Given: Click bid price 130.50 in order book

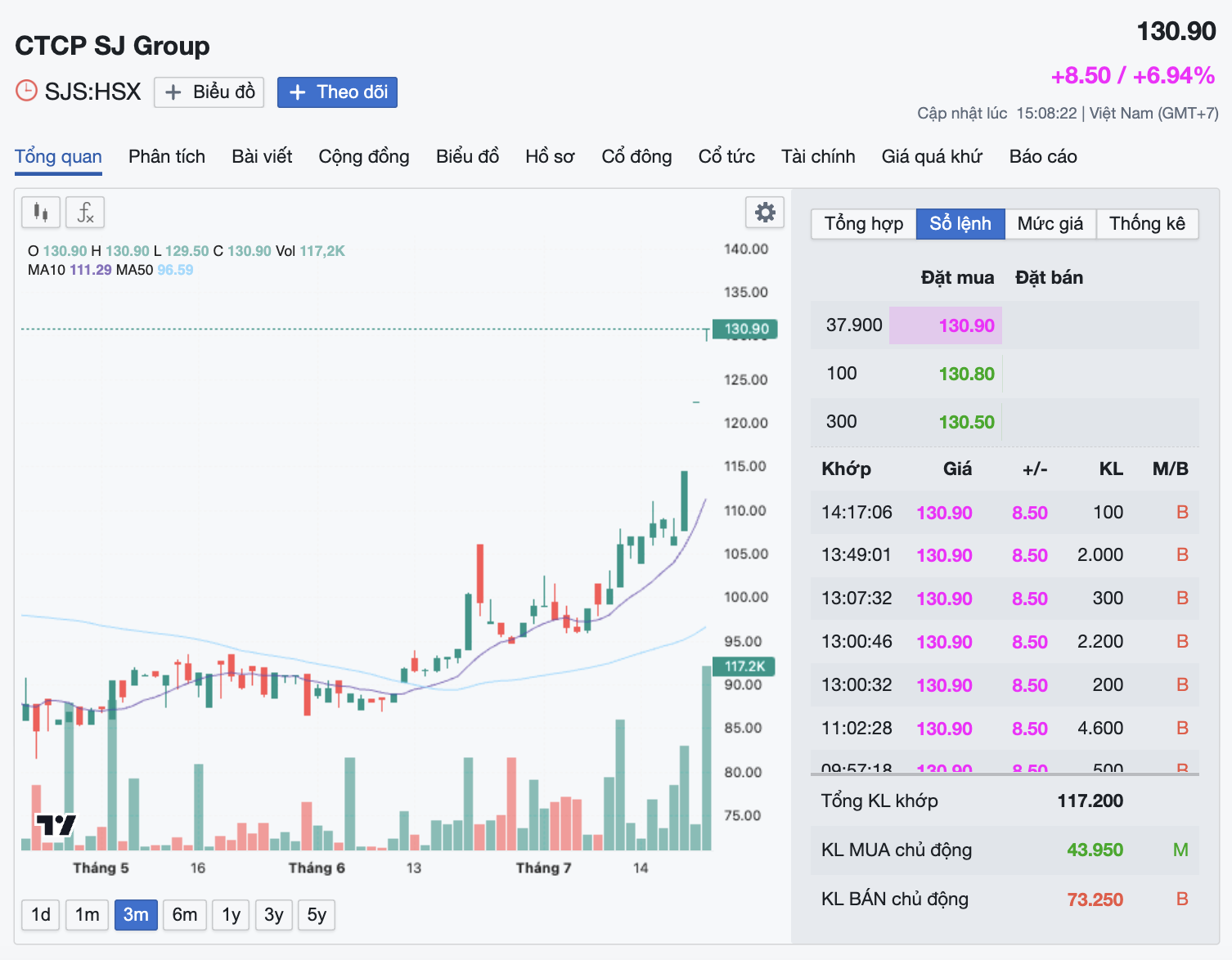Looking at the screenshot, I should click(966, 422).
